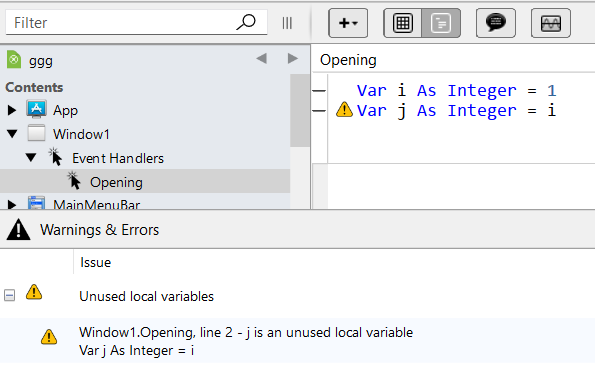Click the Issue column header
The image size is (595, 385).
(x=96, y=262)
